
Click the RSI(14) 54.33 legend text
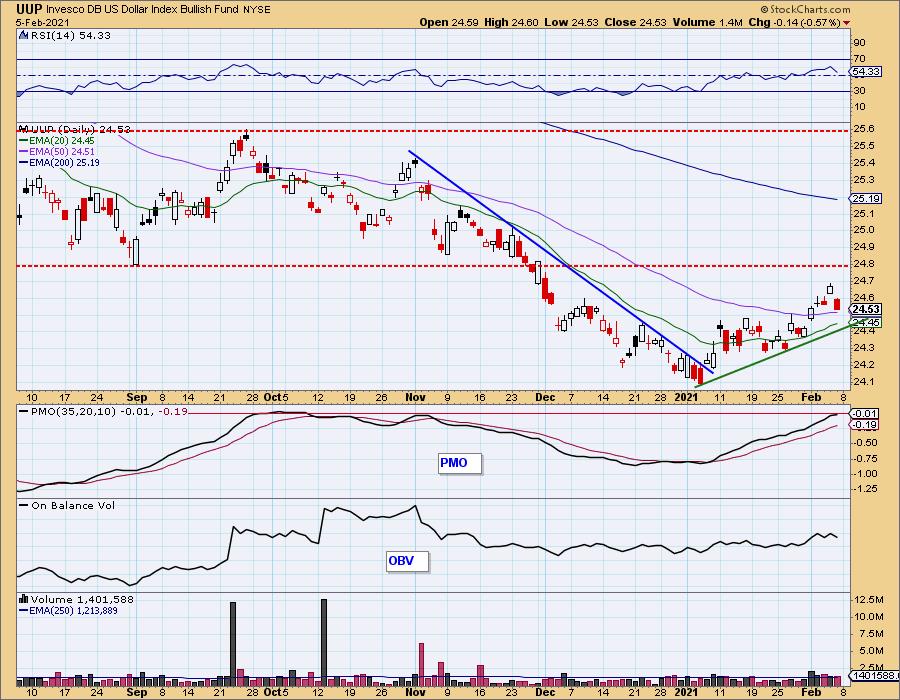pos(70,36)
